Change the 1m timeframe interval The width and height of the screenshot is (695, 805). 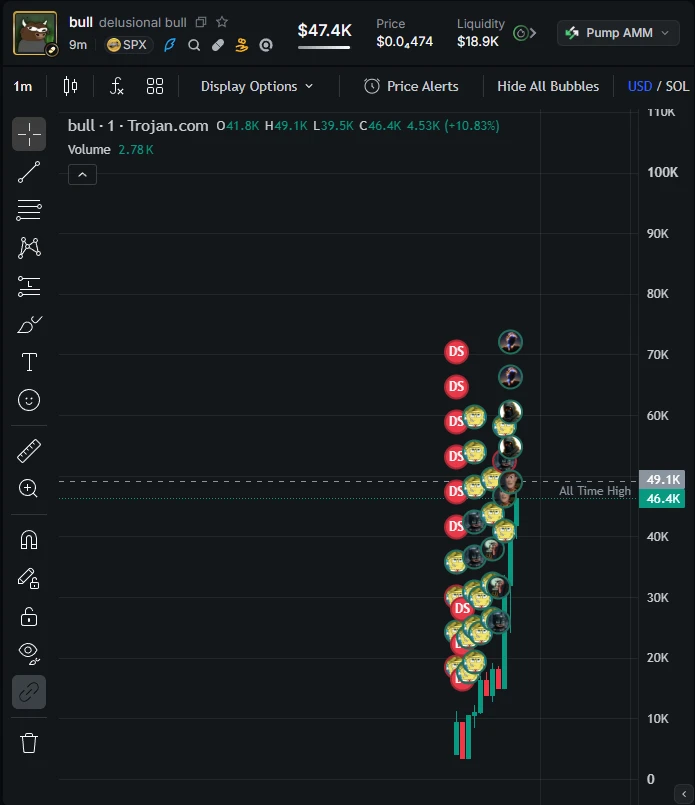[x=23, y=86]
